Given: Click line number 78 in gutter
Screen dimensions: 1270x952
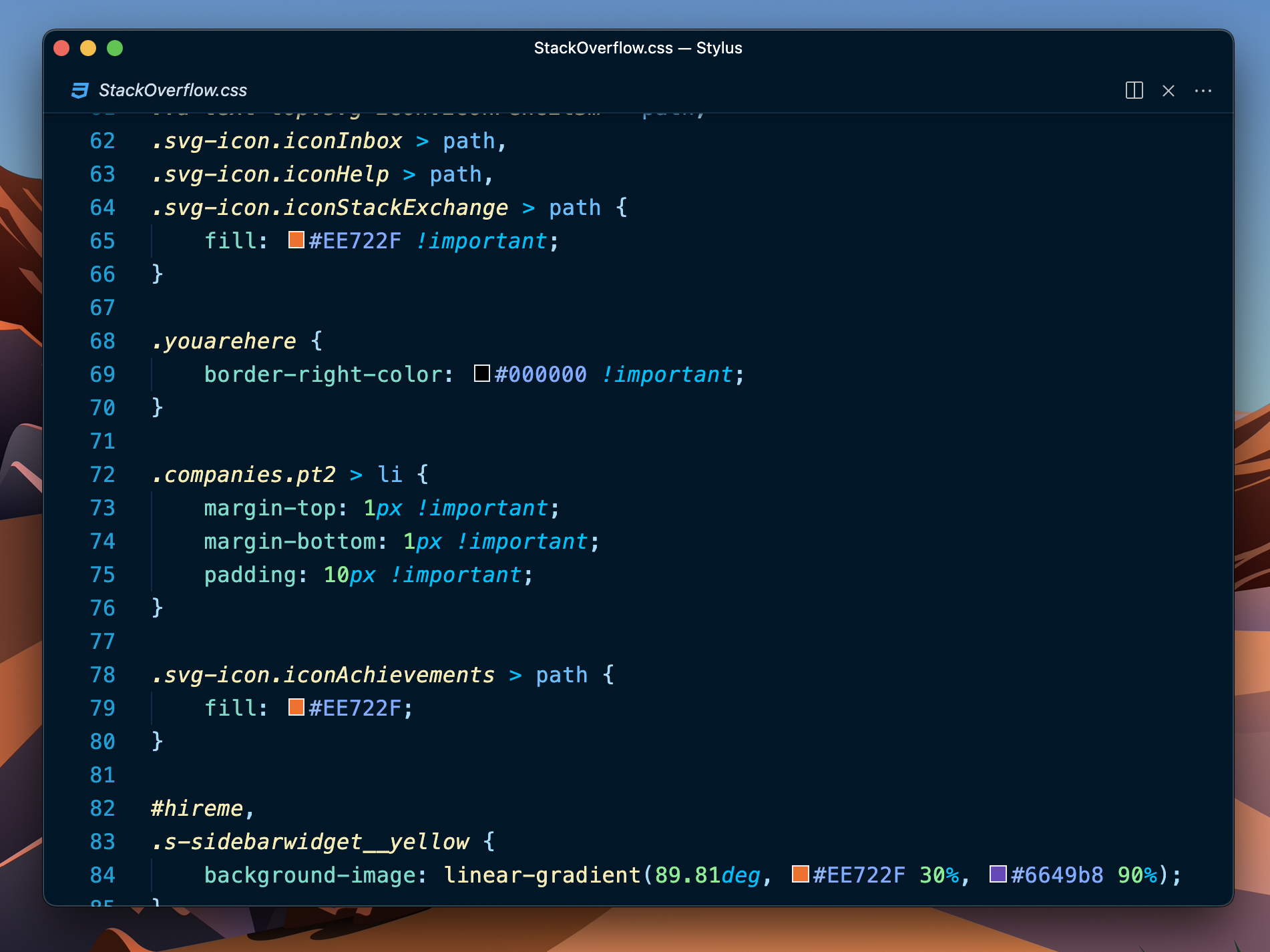Looking at the screenshot, I should 103,675.
